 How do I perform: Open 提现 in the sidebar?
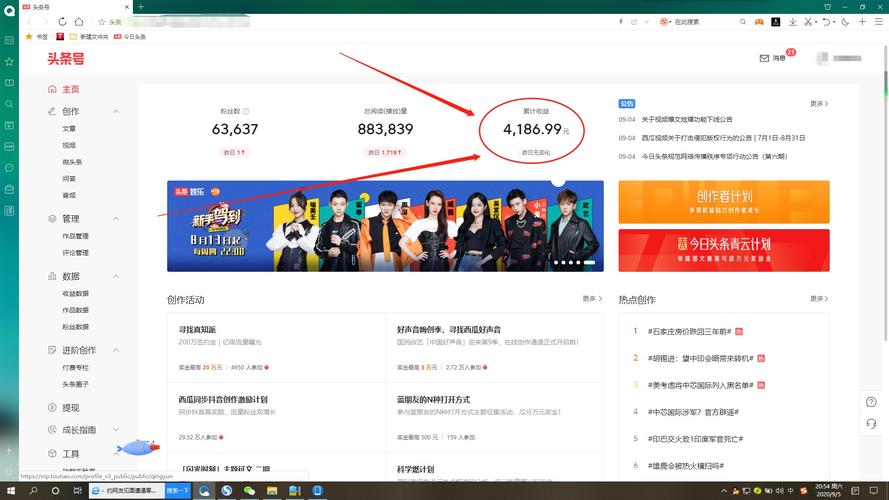pos(71,408)
